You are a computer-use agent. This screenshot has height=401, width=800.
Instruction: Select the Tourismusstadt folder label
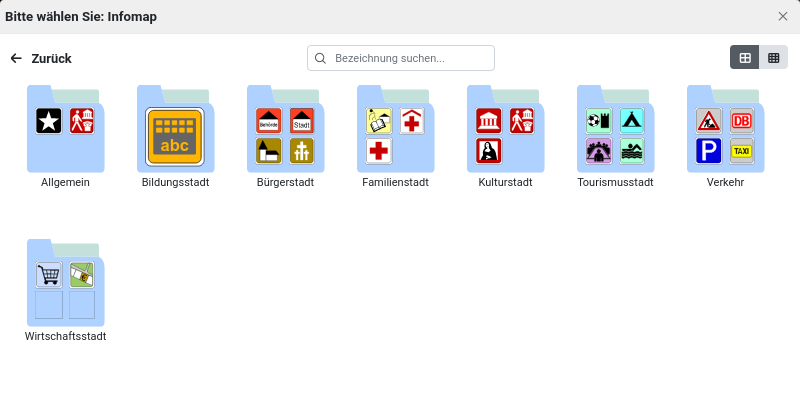pyautogui.click(x=615, y=182)
